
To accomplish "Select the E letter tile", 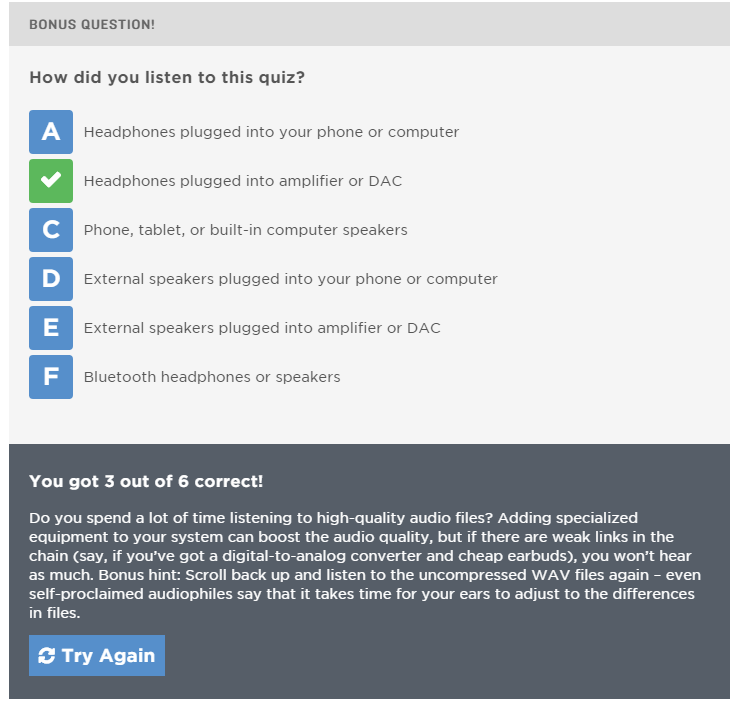I will point(50,328).
